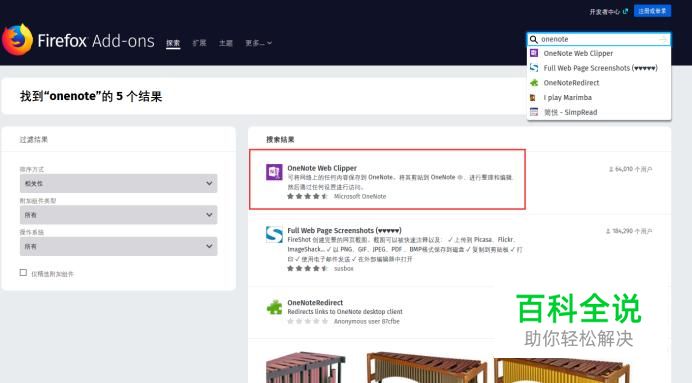Click OneNote Web Clipper suggestion icon
692x383 pixels.
(x=534, y=53)
